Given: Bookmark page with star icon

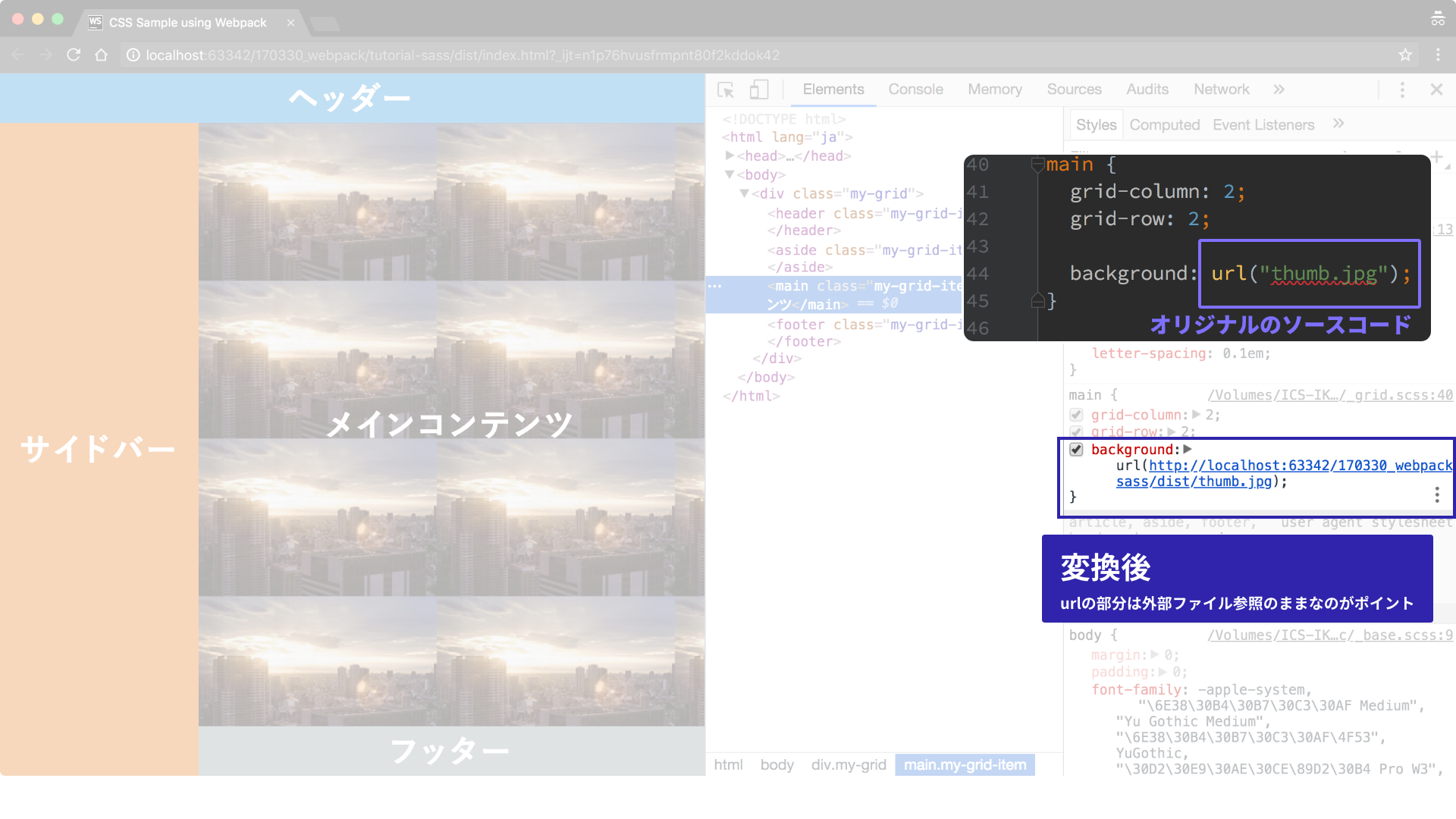Looking at the screenshot, I should tap(1405, 55).
